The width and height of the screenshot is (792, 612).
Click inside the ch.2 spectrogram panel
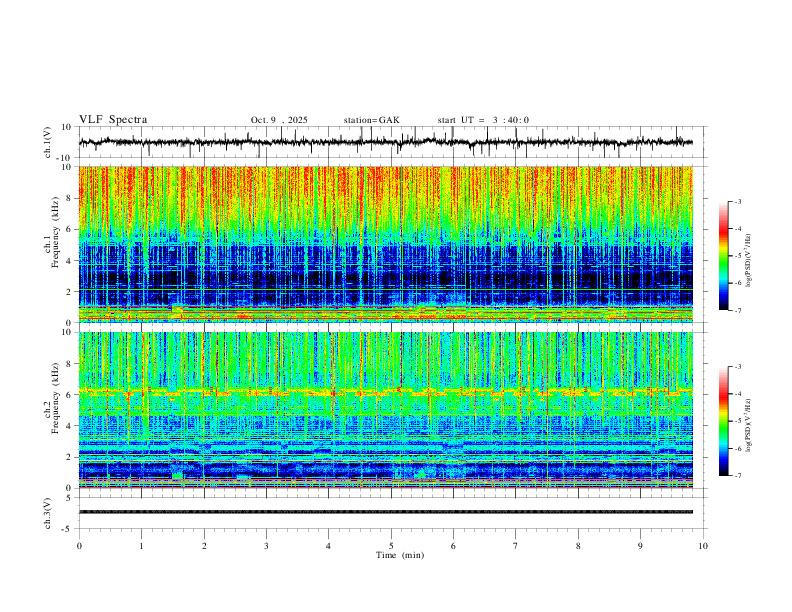(x=385, y=410)
